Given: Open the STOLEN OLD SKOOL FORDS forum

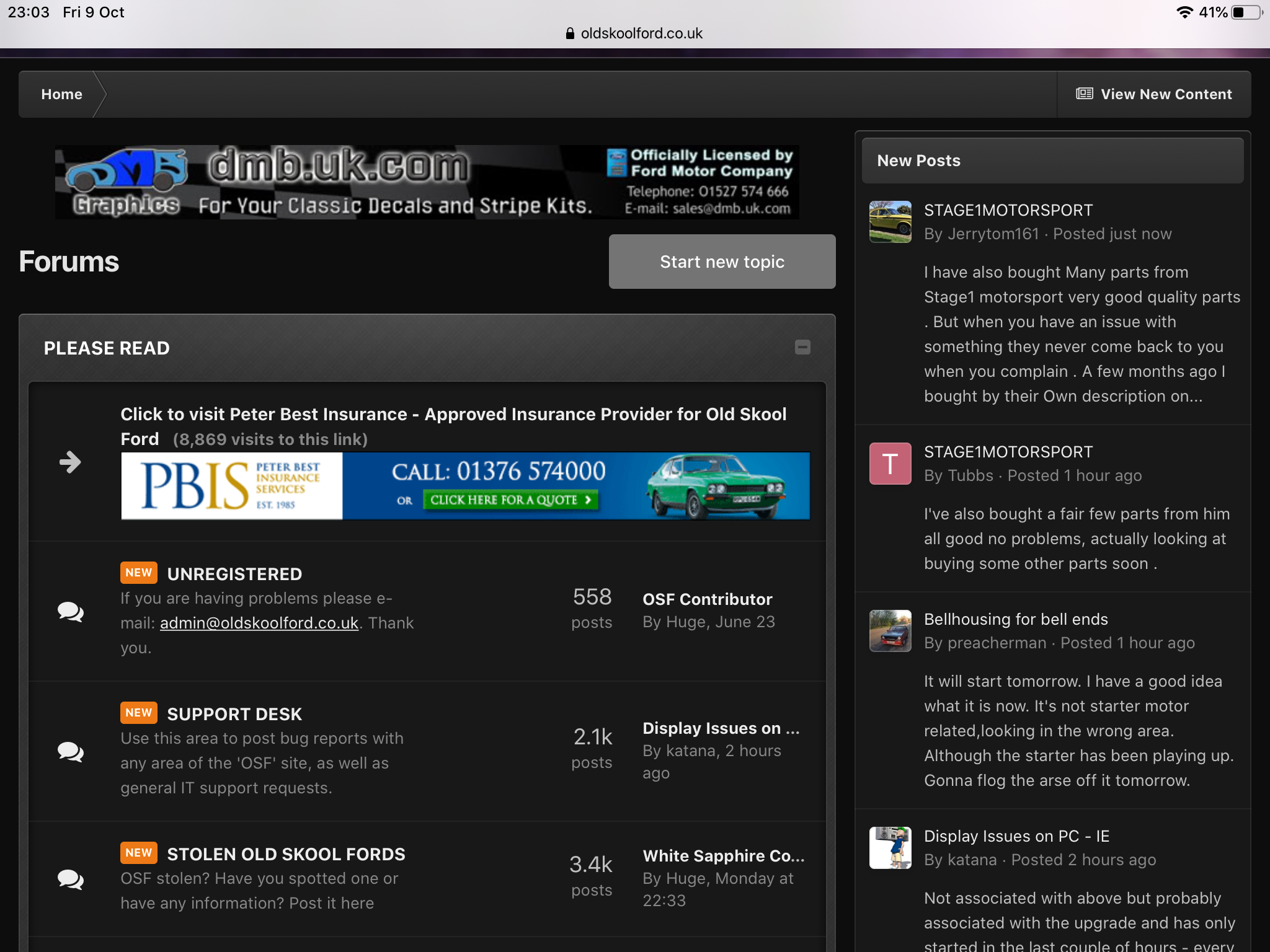Looking at the screenshot, I should click(x=286, y=854).
